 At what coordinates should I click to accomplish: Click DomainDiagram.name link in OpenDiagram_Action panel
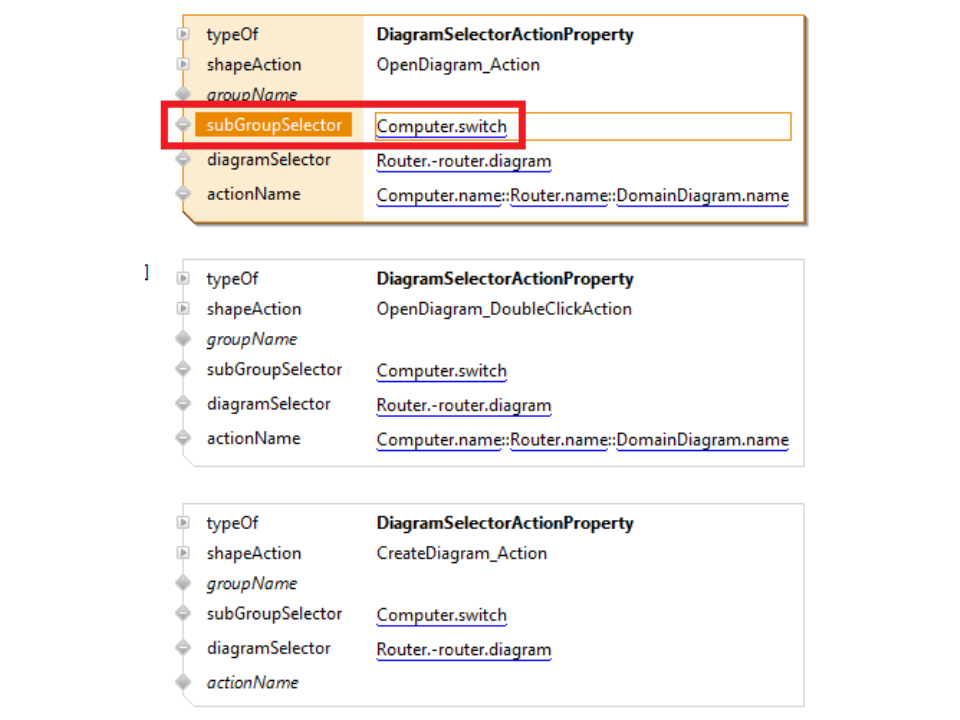[702, 196]
